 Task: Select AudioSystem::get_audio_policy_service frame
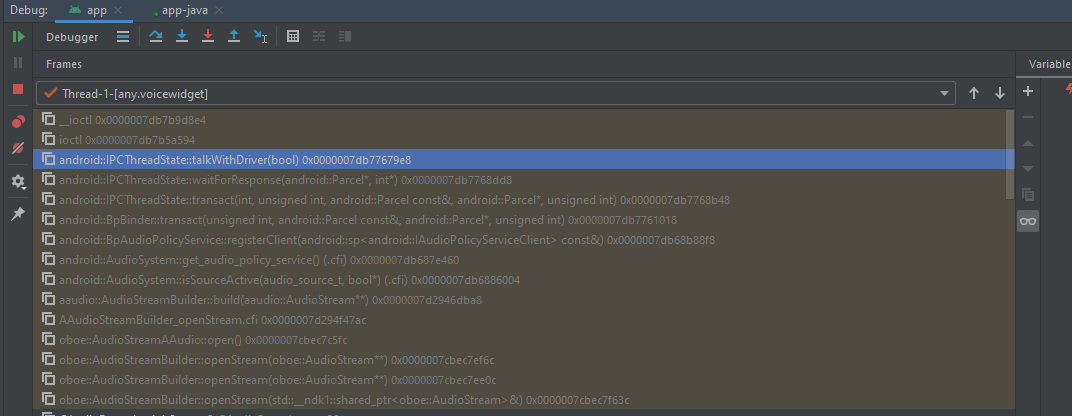click(x=520, y=260)
